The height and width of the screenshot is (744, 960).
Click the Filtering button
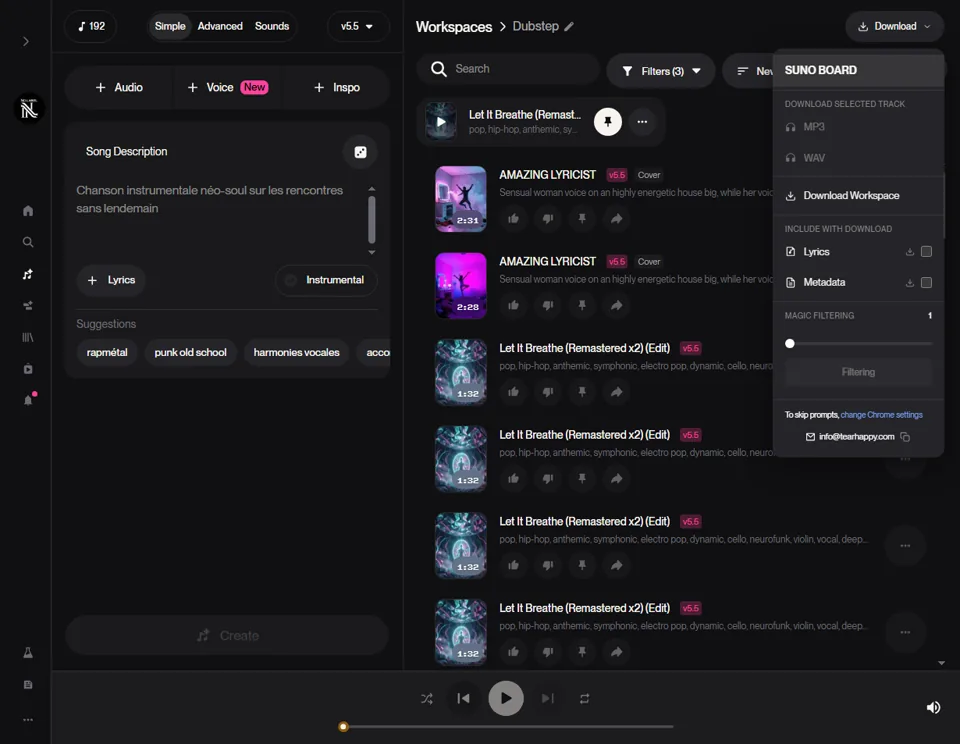point(858,372)
